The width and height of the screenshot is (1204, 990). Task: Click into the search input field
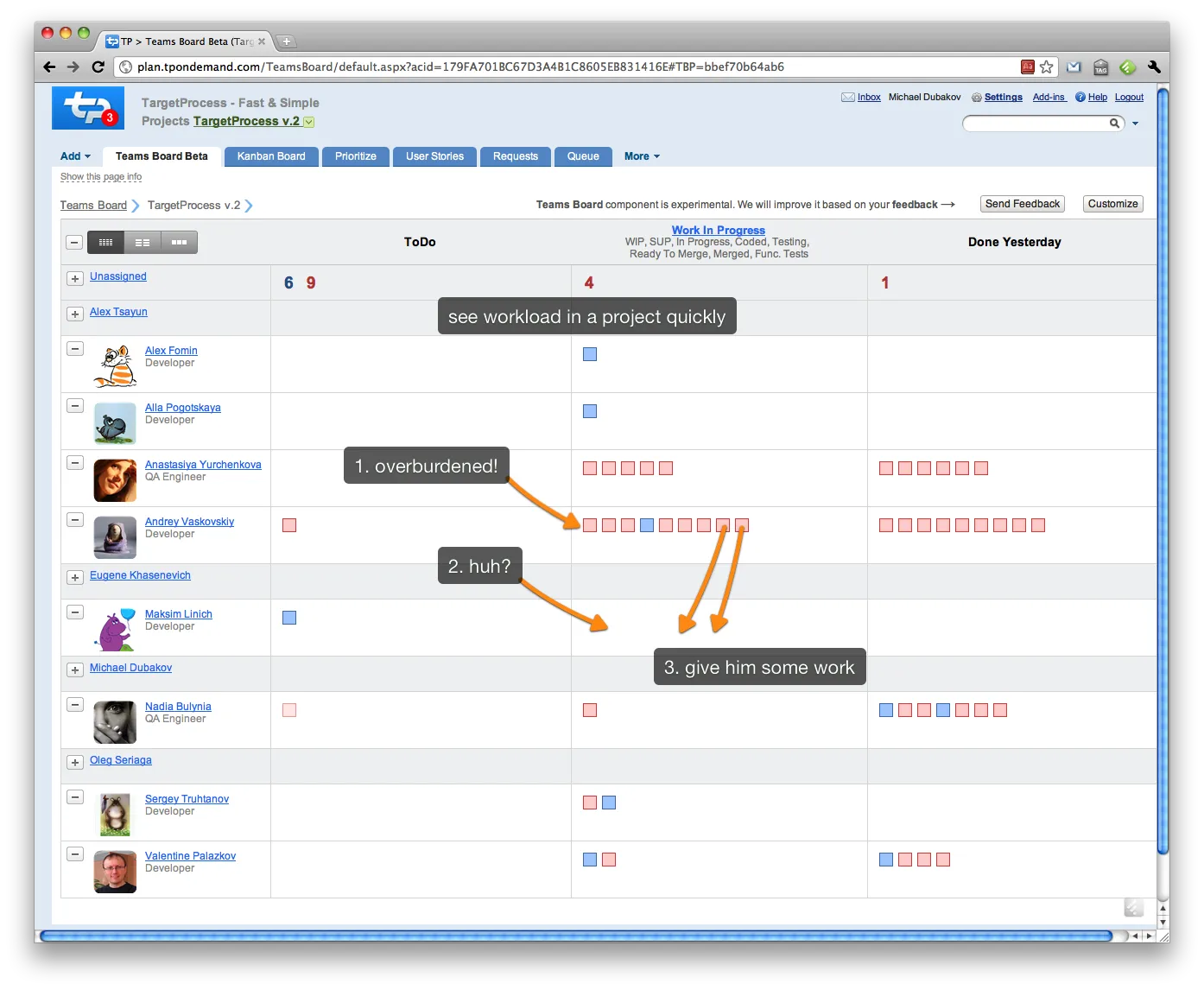[1036, 124]
